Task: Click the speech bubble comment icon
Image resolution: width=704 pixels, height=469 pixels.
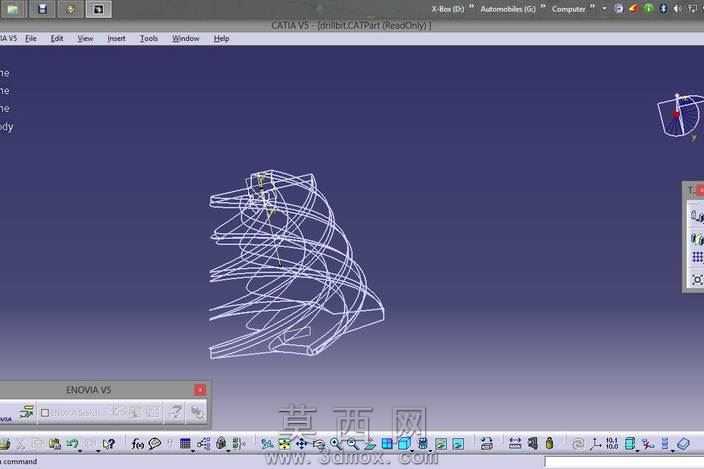Action: coord(155,444)
